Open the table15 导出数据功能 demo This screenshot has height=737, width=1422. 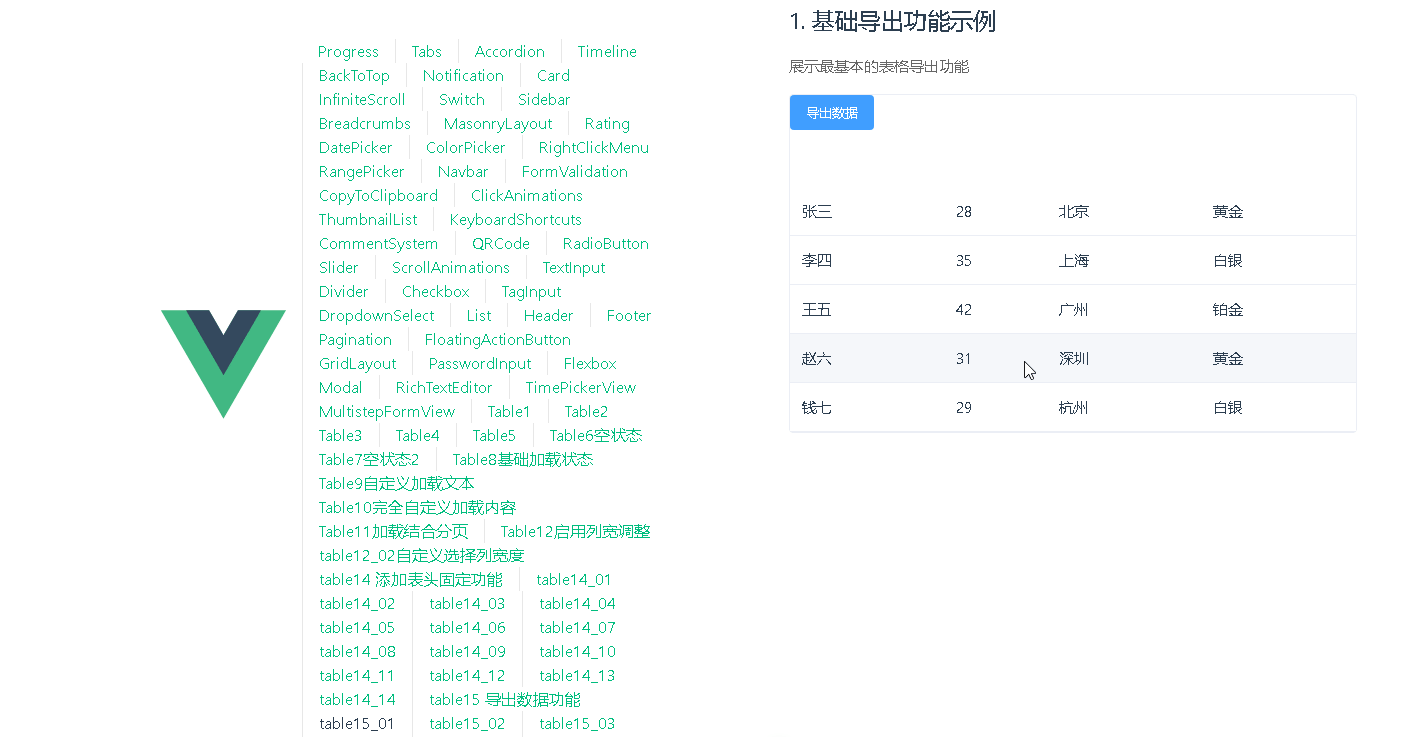(x=504, y=699)
